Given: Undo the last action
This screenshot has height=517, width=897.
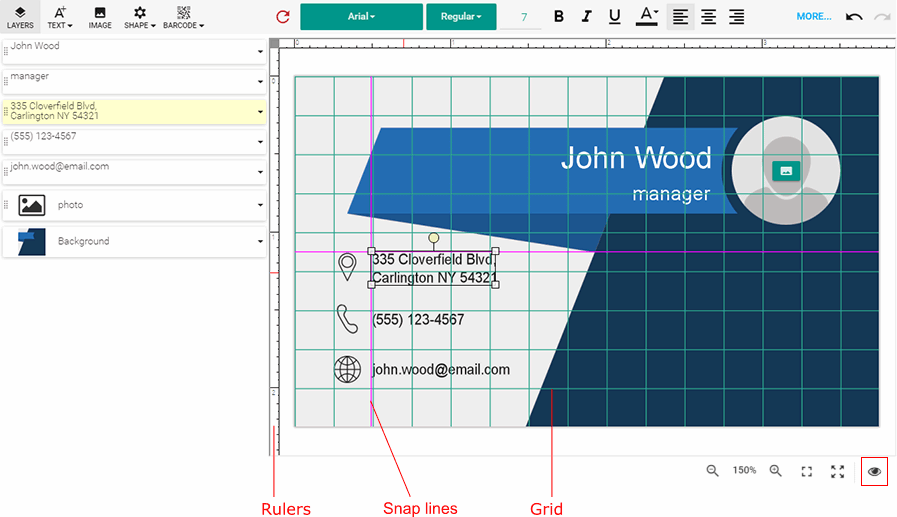Looking at the screenshot, I should (x=854, y=17).
